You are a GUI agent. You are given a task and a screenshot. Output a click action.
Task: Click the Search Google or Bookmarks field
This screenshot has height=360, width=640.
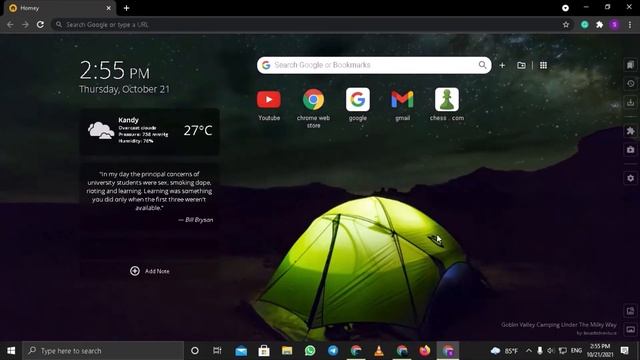[373, 65]
